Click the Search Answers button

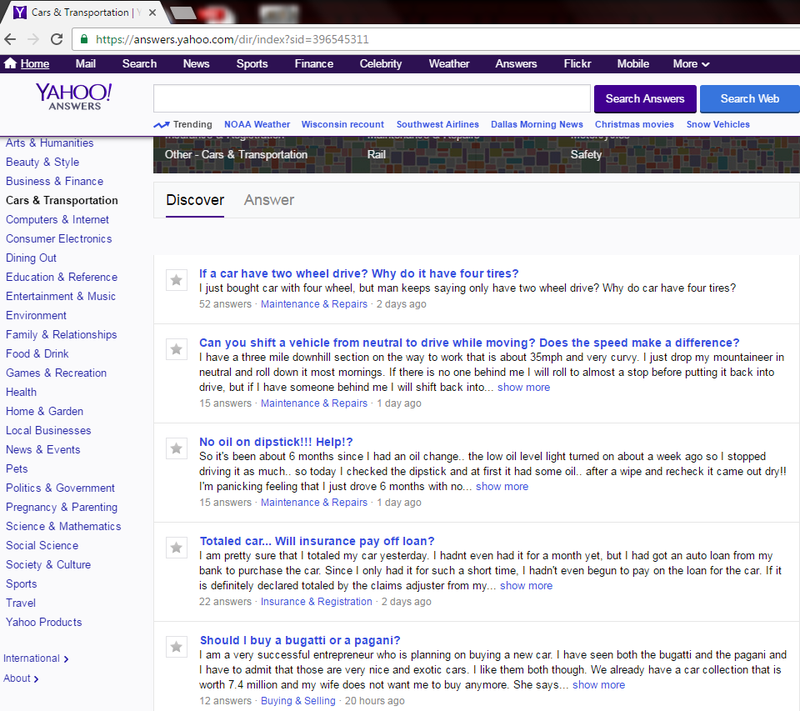645,99
